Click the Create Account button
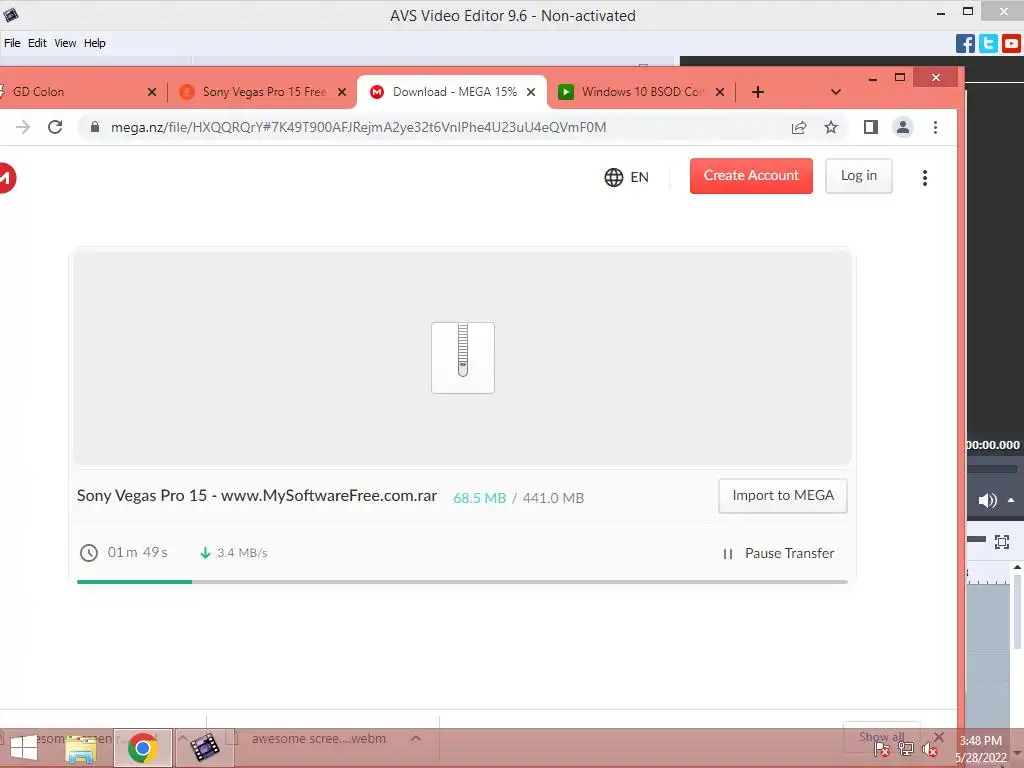Image resolution: width=1024 pixels, height=768 pixels. click(x=751, y=176)
